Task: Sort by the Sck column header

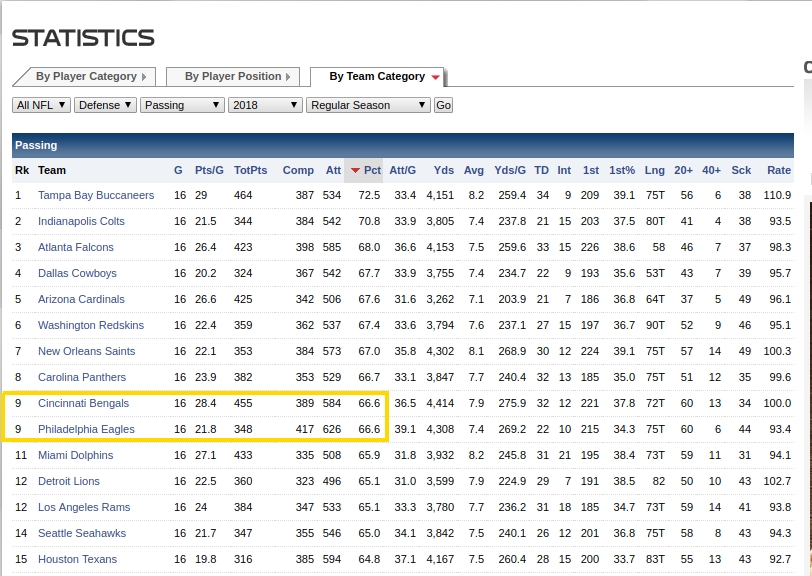Action: point(741,170)
